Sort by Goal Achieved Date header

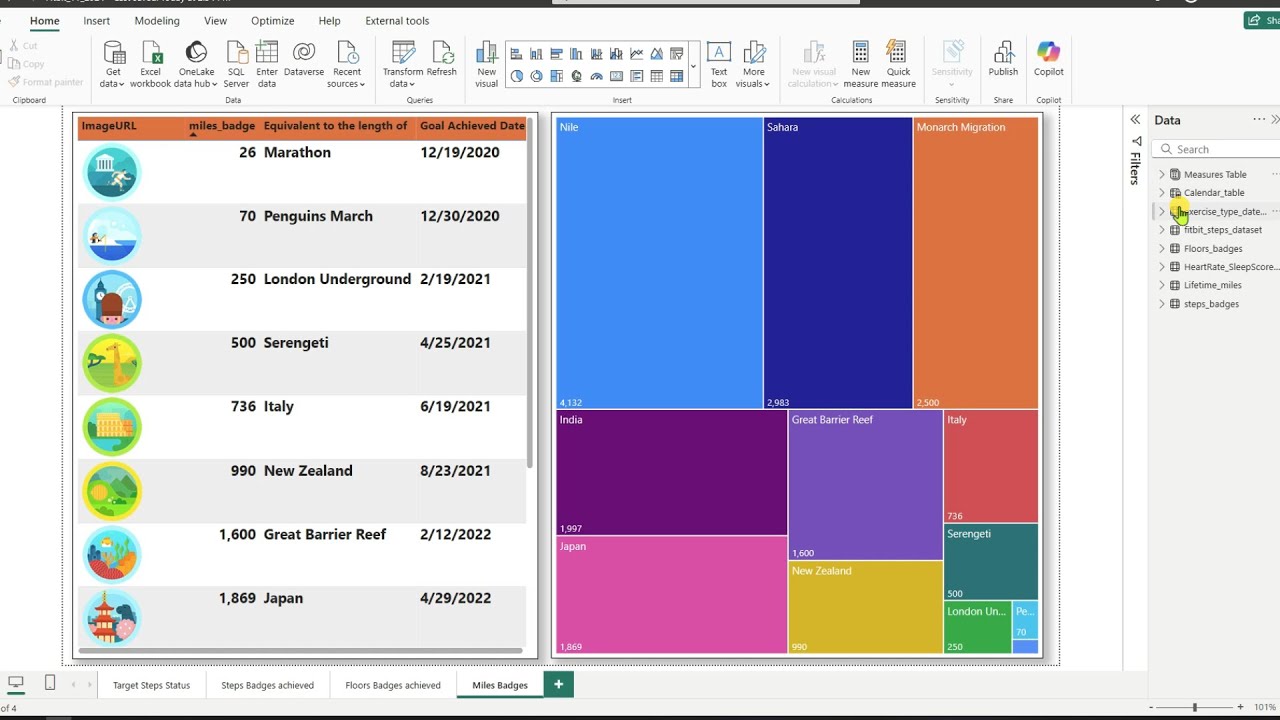(472, 126)
